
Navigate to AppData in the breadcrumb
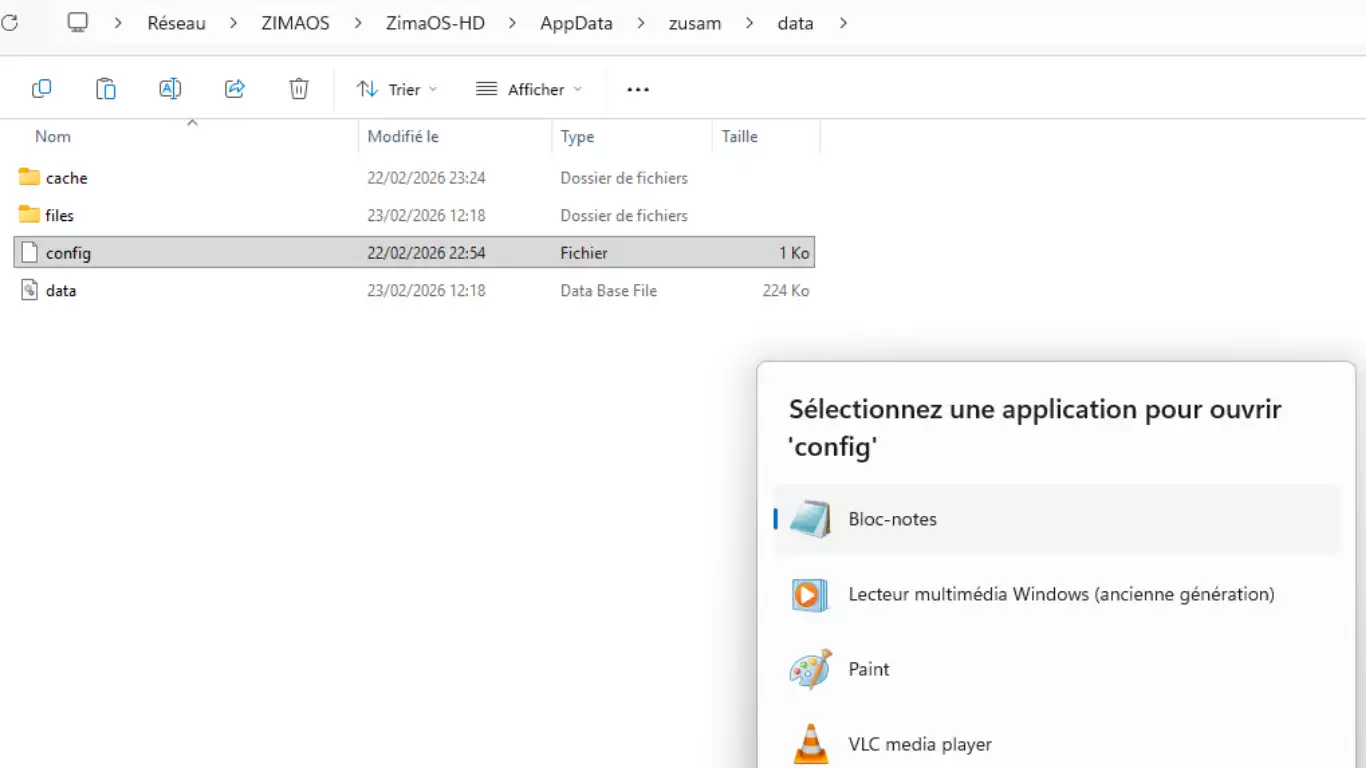tap(576, 23)
